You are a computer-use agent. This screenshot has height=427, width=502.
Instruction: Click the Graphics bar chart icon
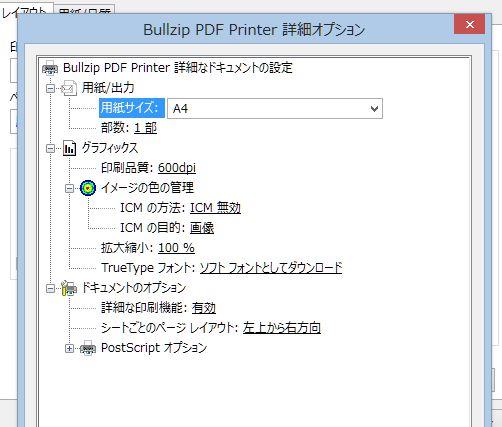pos(70,148)
